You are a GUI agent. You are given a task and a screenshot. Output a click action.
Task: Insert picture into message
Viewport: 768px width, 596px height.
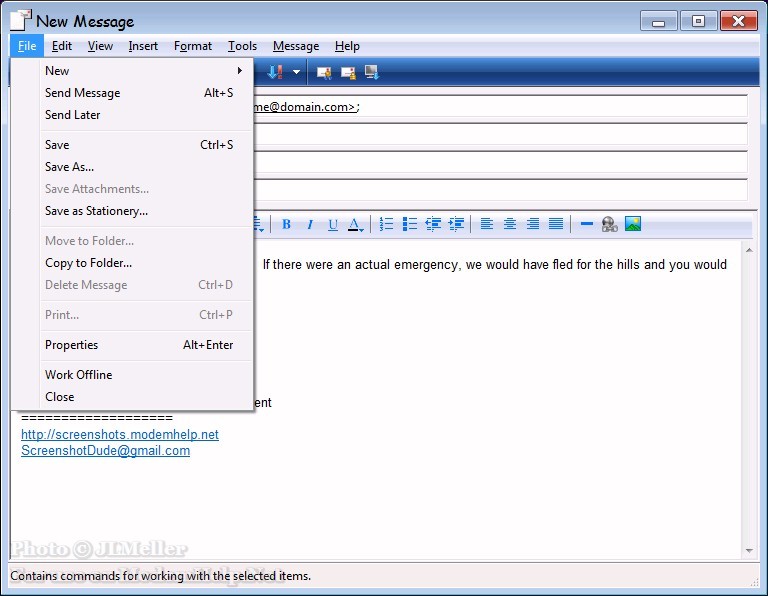click(x=633, y=224)
